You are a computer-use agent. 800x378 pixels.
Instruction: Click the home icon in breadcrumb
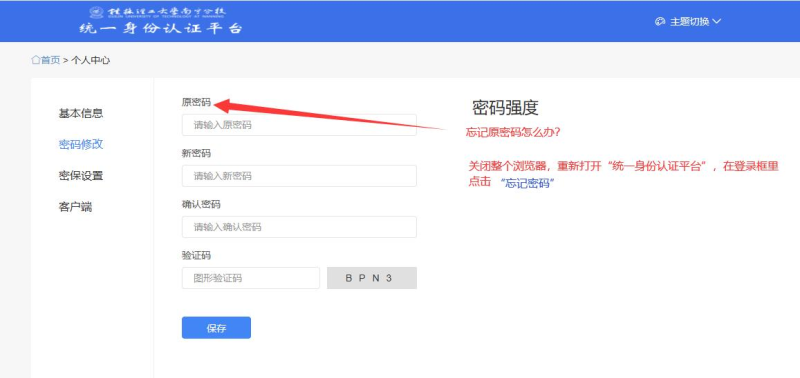pyautogui.click(x=36, y=60)
